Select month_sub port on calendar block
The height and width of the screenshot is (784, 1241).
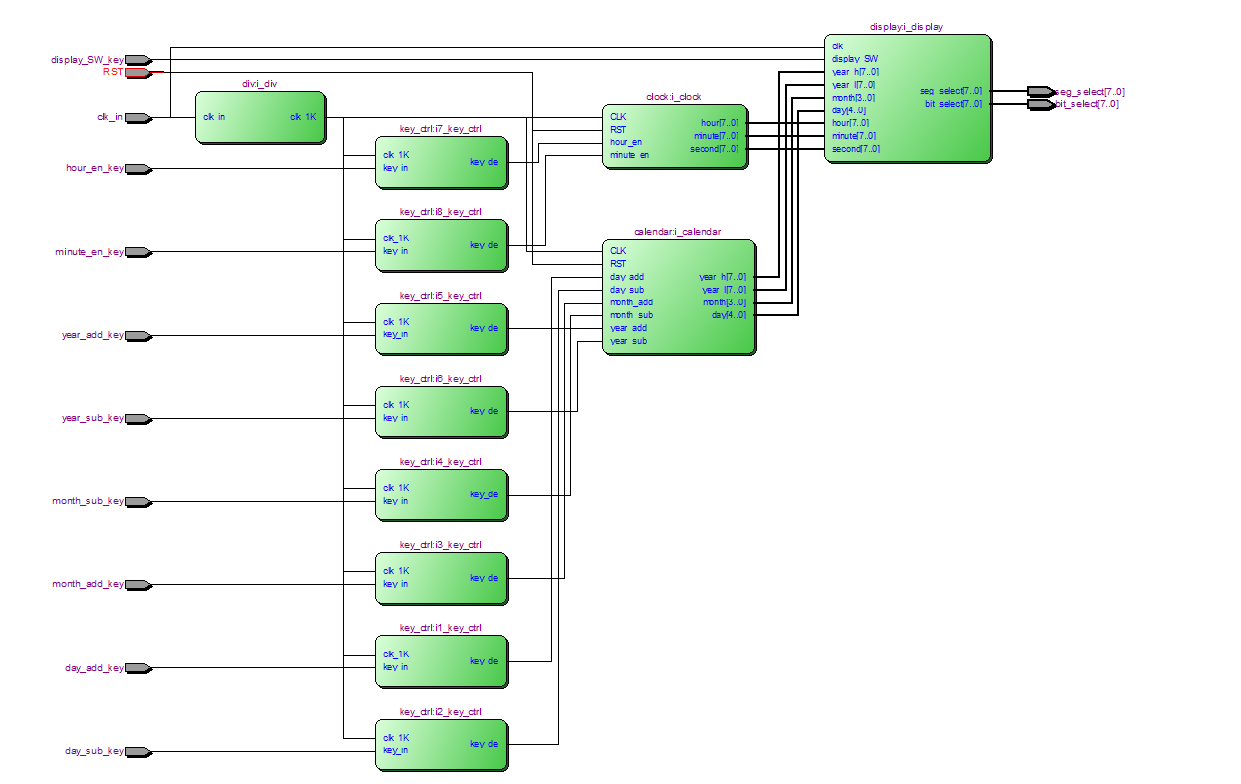coord(631,315)
